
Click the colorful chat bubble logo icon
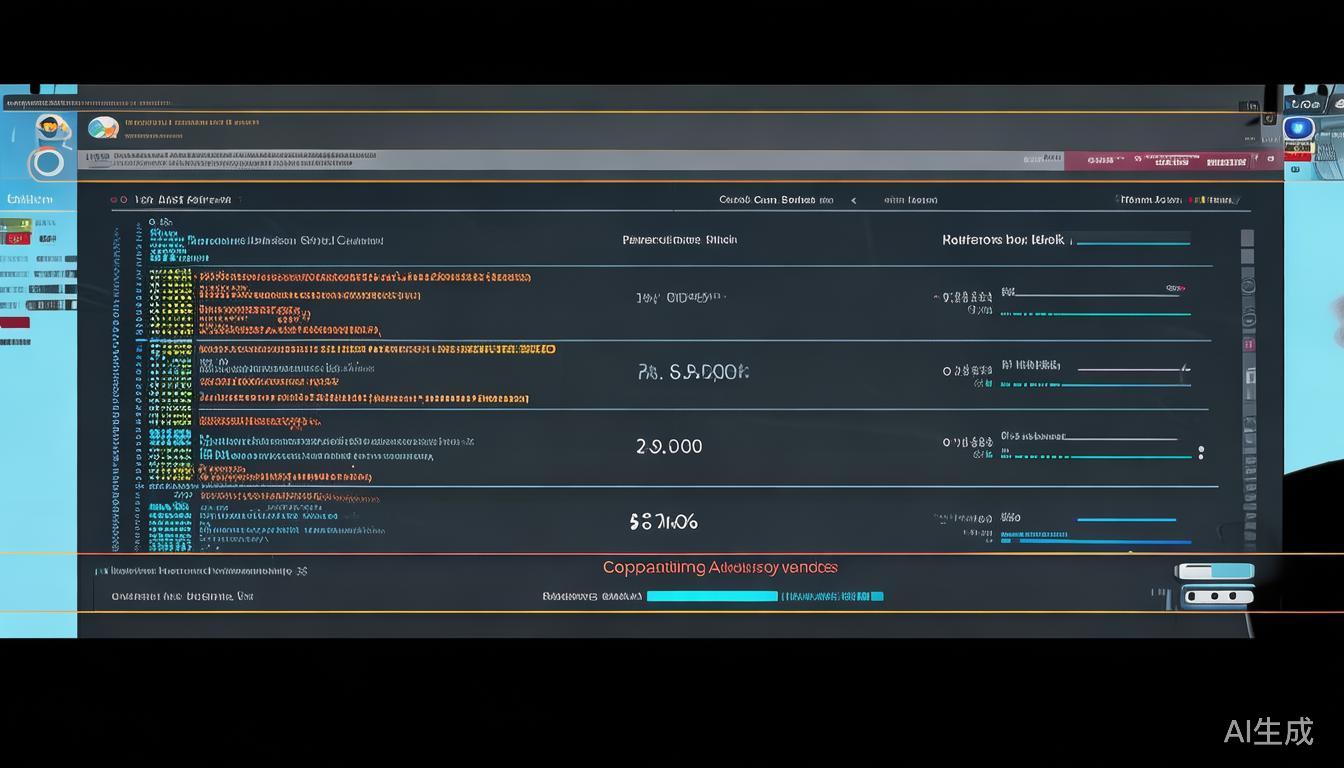coord(103,128)
